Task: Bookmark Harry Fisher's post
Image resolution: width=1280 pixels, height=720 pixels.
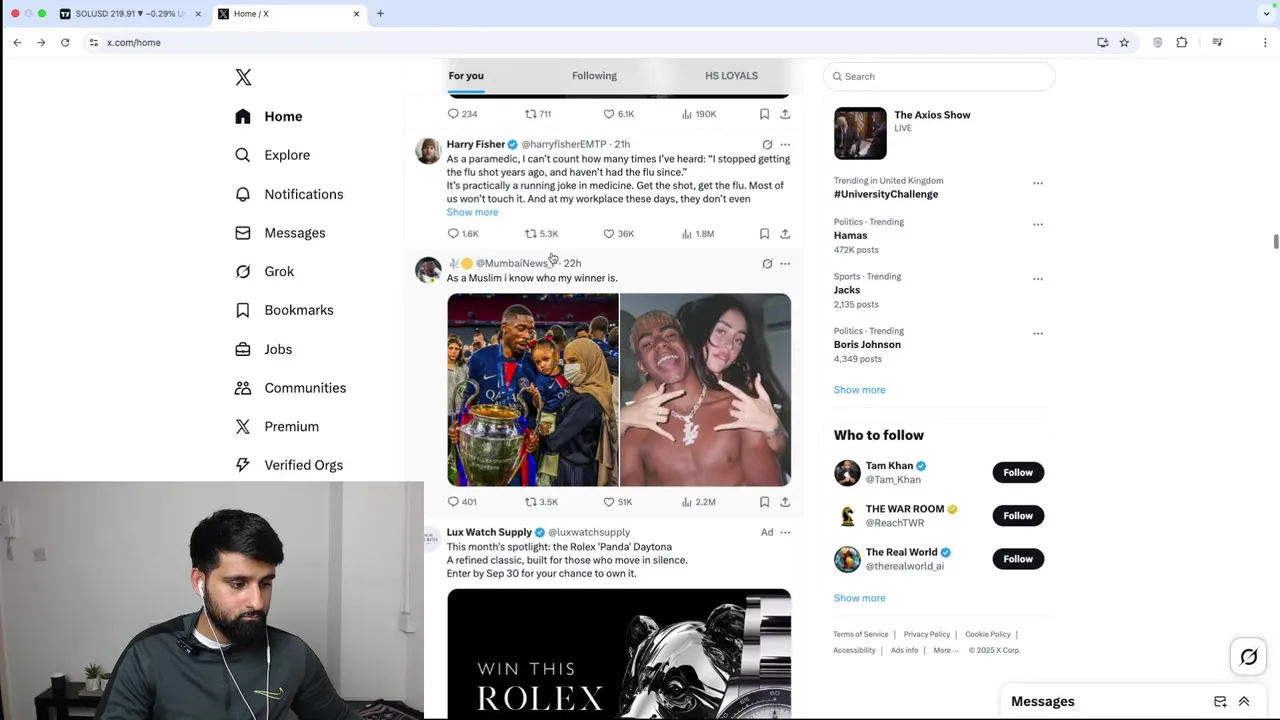Action: pos(764,234)
